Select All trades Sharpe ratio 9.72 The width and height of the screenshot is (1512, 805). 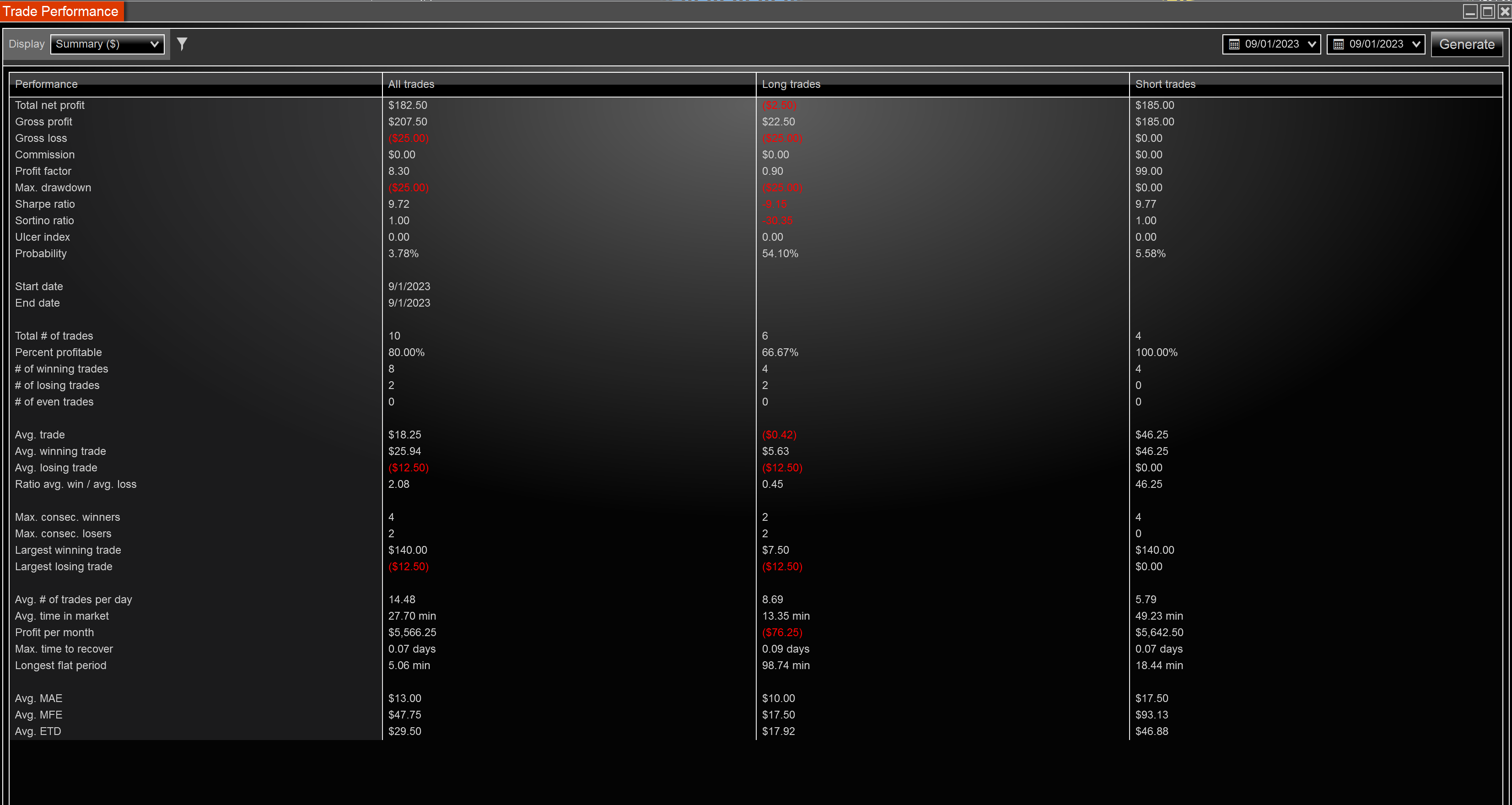click(x=398, y=204)
